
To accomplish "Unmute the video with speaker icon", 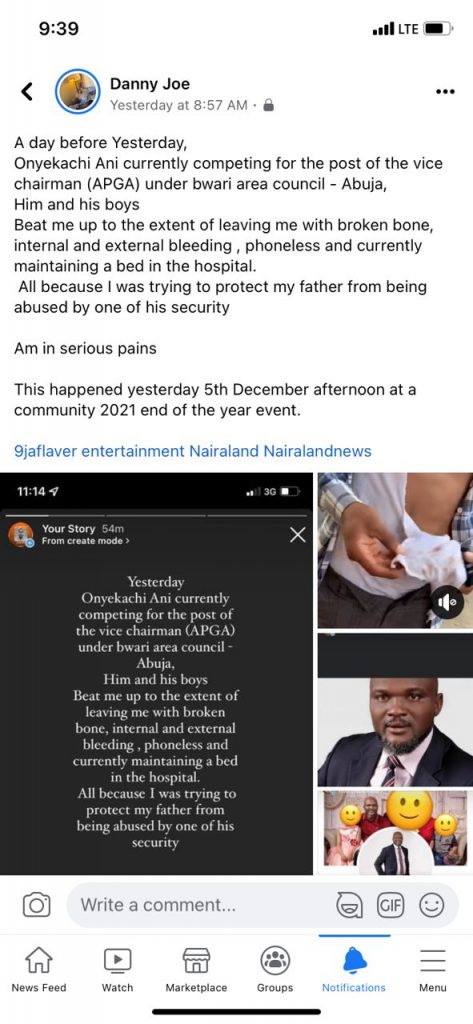I will tap(448, 604).
